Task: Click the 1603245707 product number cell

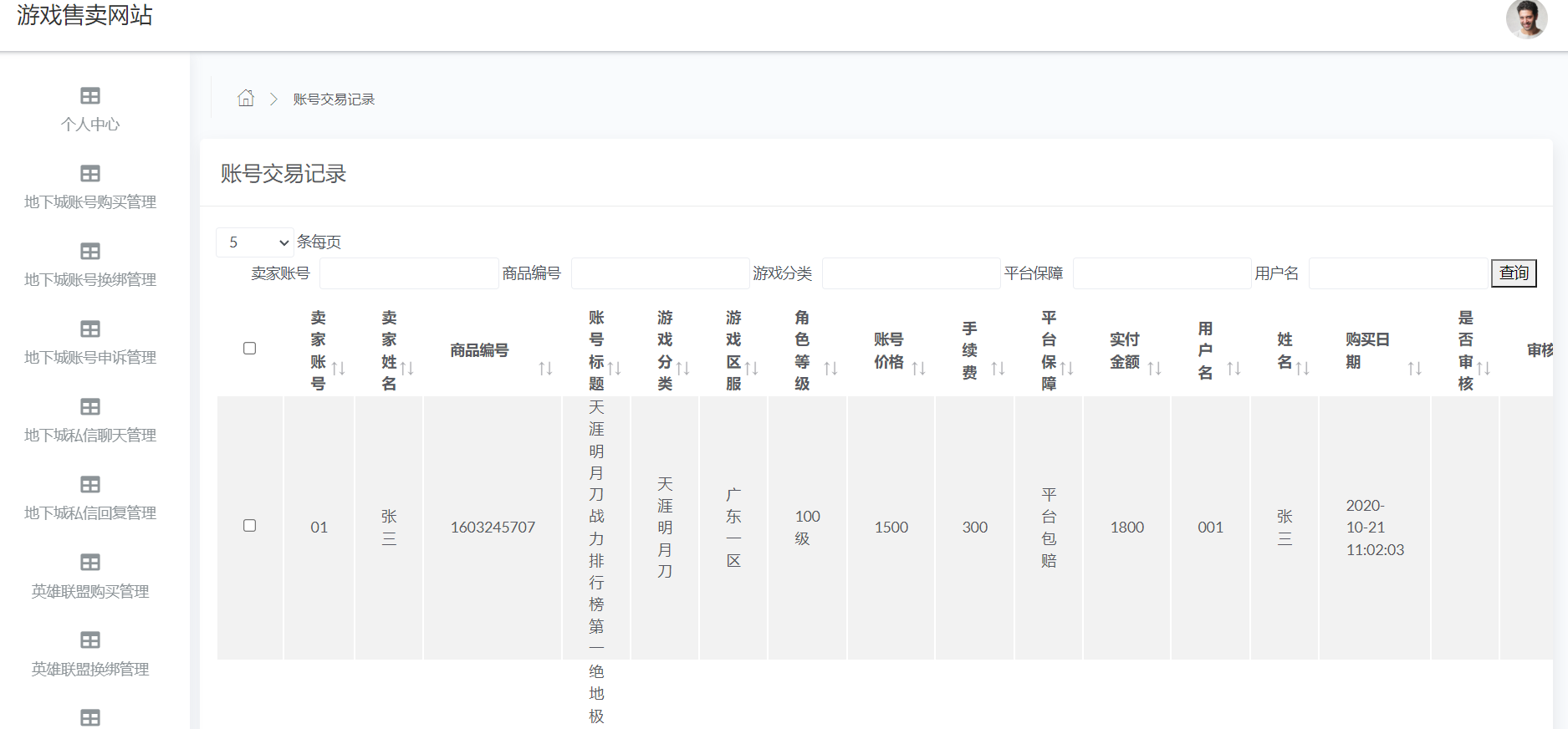Action: (493, 528)
